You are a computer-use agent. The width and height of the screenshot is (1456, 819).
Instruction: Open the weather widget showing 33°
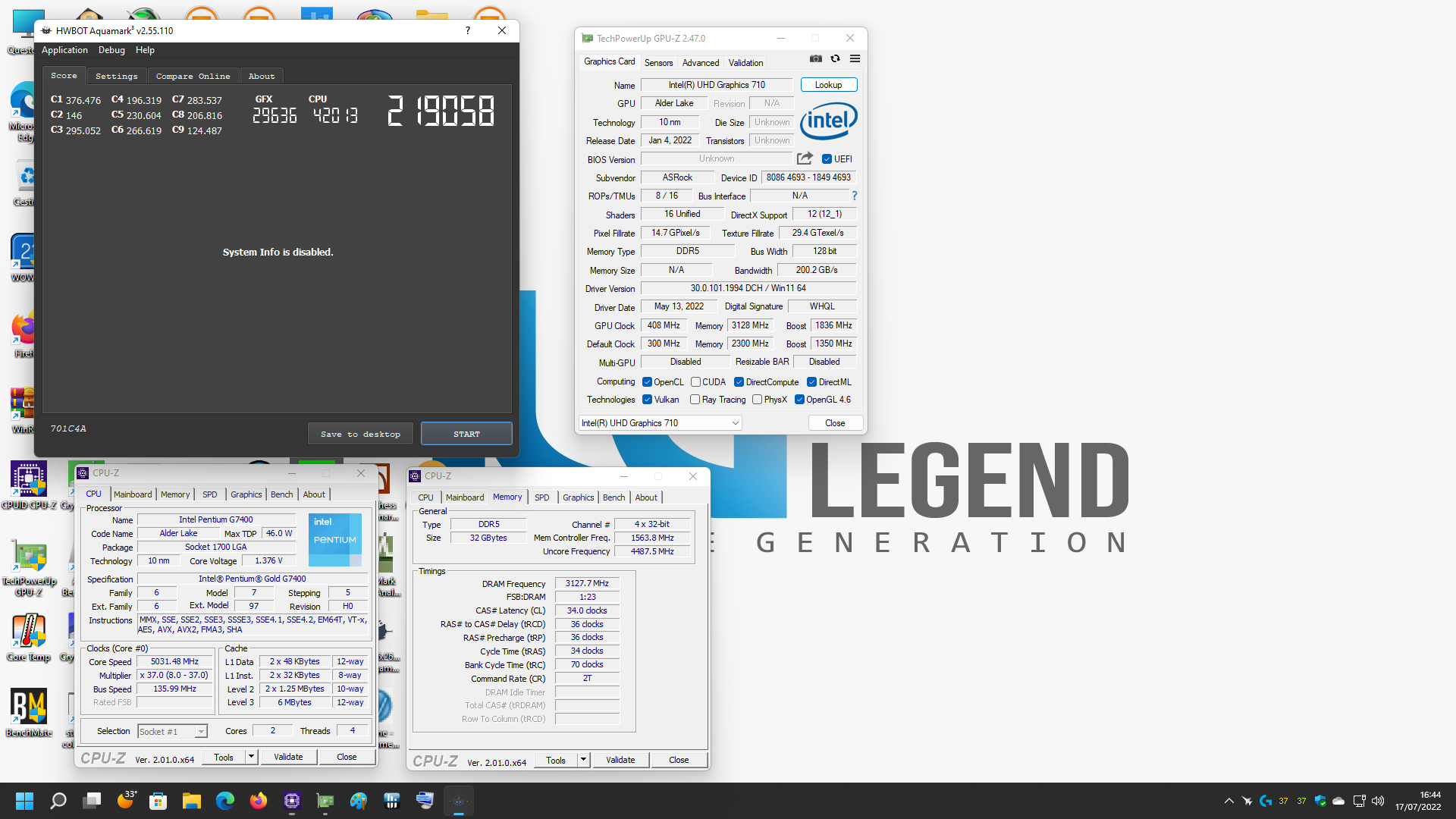point(126,800)
